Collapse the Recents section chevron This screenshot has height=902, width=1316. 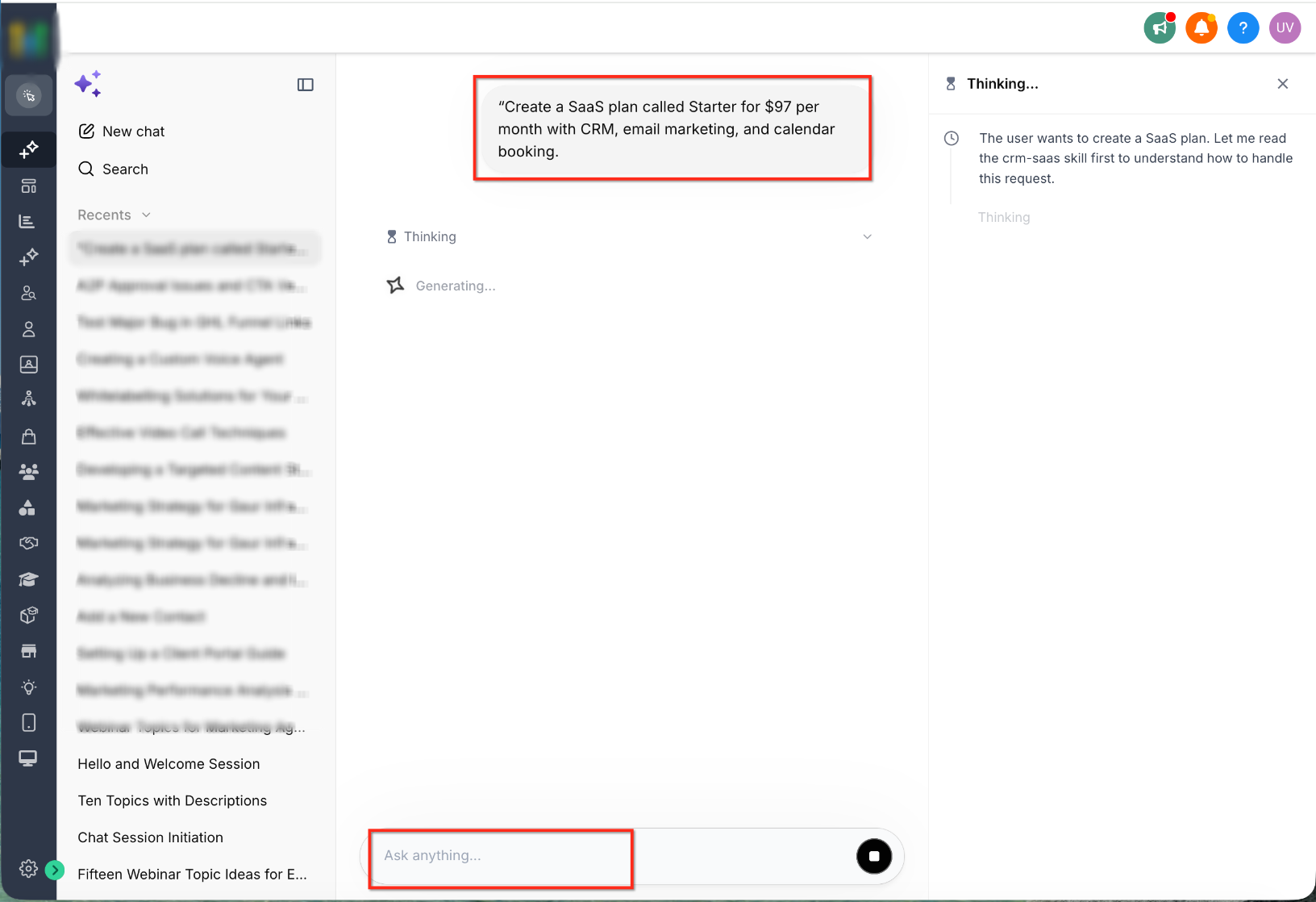pyautogui.click(x=146, y=215)
